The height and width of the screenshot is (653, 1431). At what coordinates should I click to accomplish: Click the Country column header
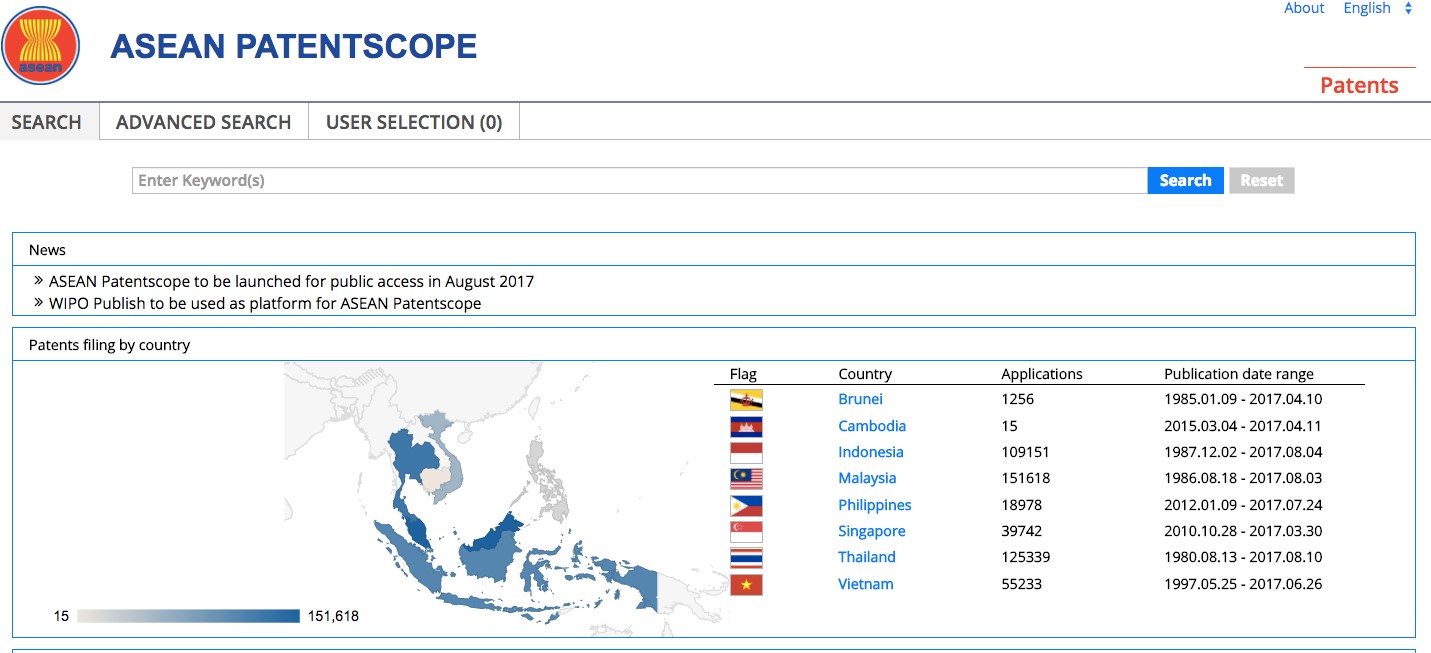pyautogui.click(x=865, y=374)
